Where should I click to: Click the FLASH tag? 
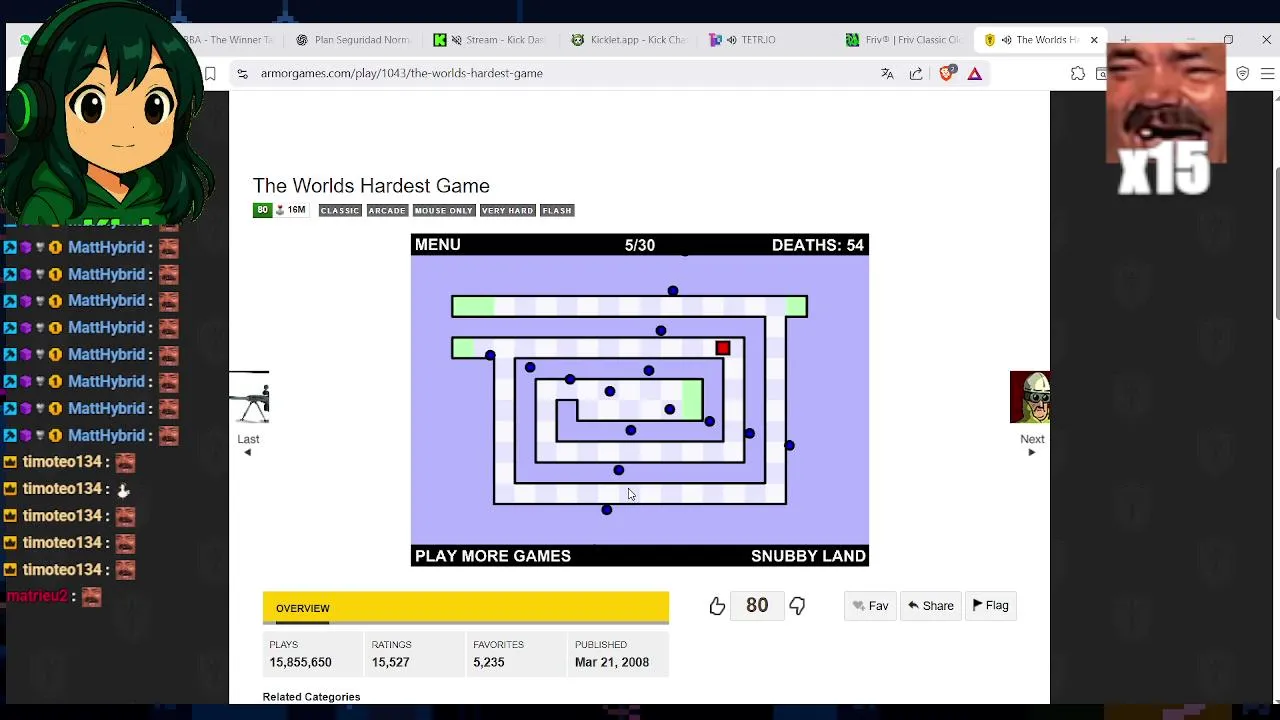point(557,210)
